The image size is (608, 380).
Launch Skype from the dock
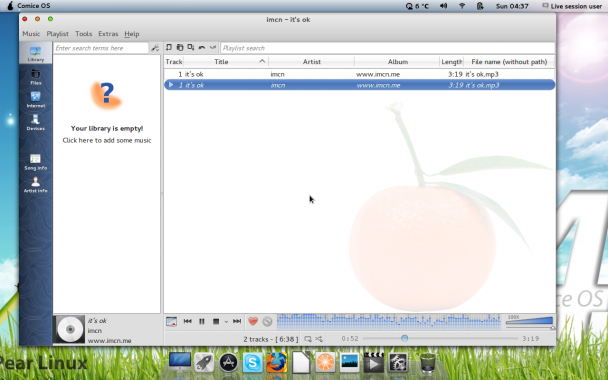(252, 363)
